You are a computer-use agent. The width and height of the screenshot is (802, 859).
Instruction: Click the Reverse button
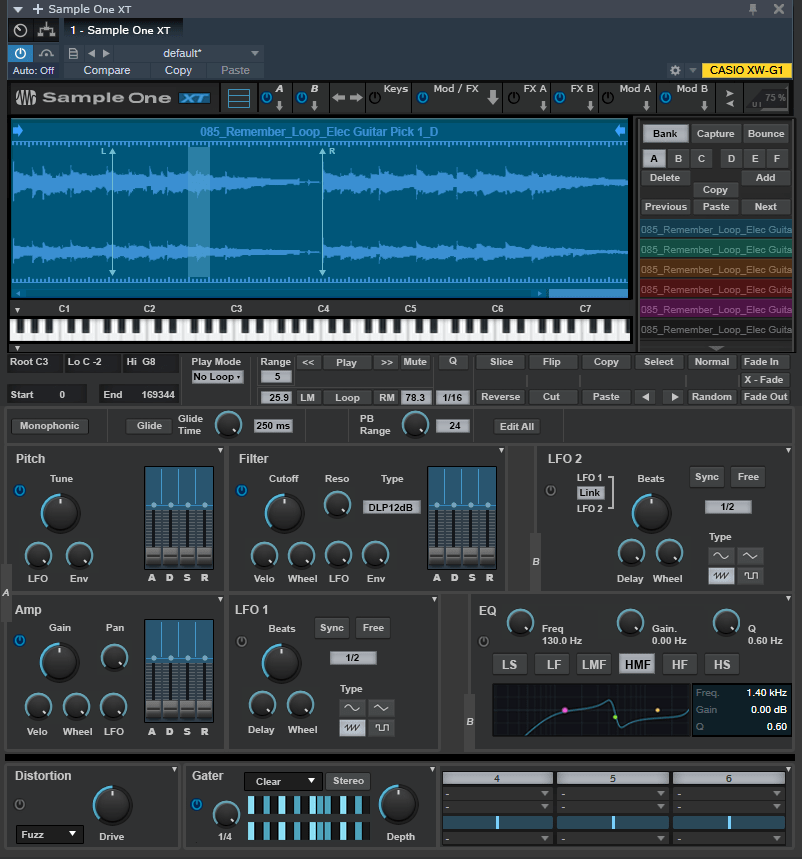click(500, 396)
